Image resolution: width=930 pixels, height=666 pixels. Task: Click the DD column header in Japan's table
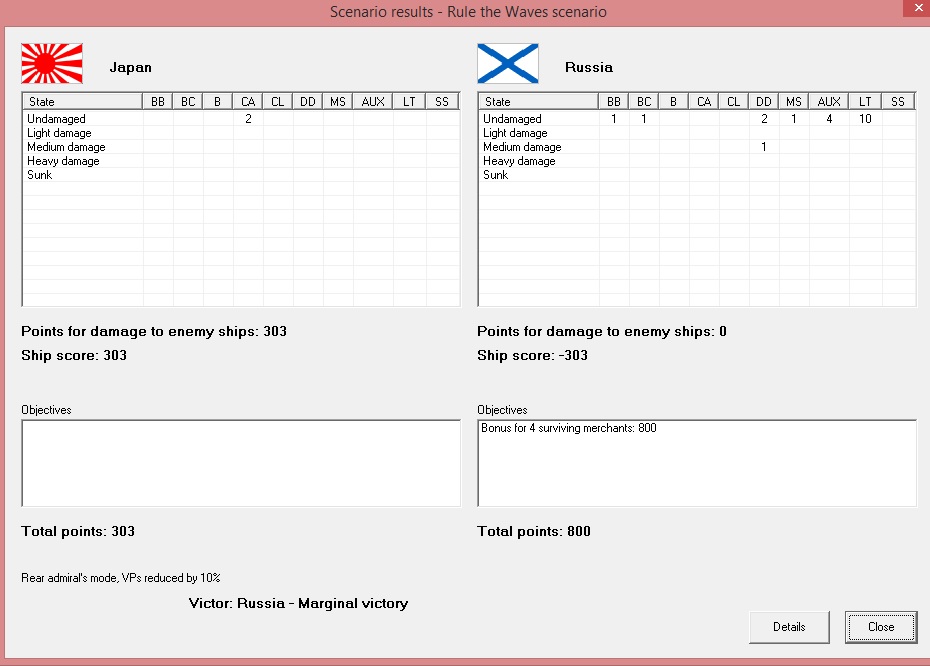click(308, 101)
